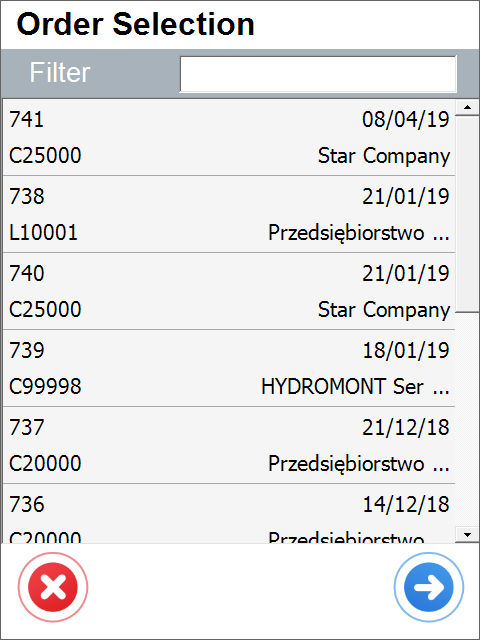Click customer code C99998
The image size is (480, 640).
[45, 387]
